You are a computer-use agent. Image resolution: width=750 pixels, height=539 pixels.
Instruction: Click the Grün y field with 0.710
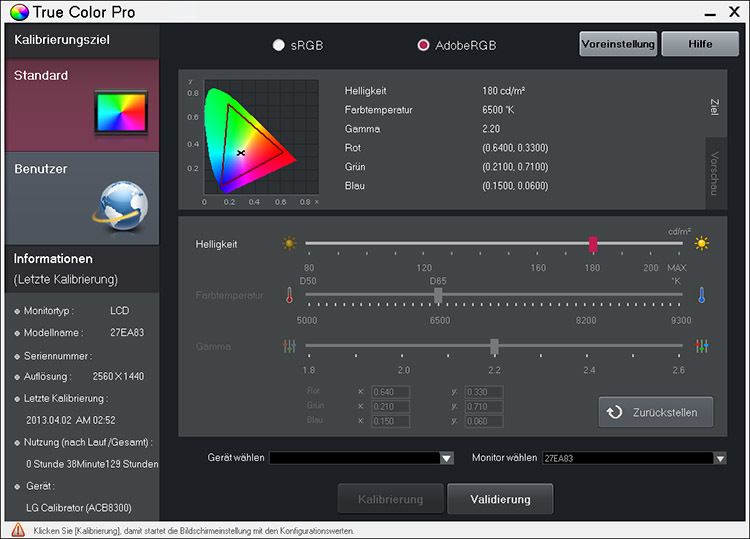[x=484, y=407]
